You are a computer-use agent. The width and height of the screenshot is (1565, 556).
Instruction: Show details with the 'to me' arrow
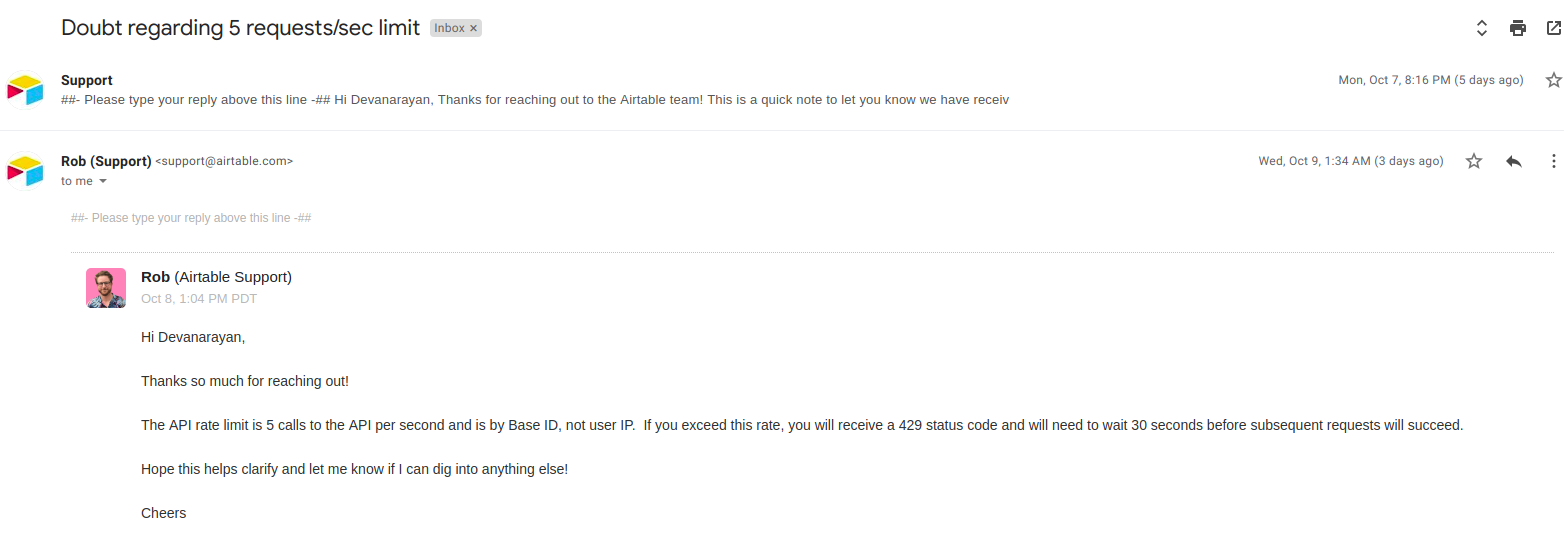tap(102, 182)
